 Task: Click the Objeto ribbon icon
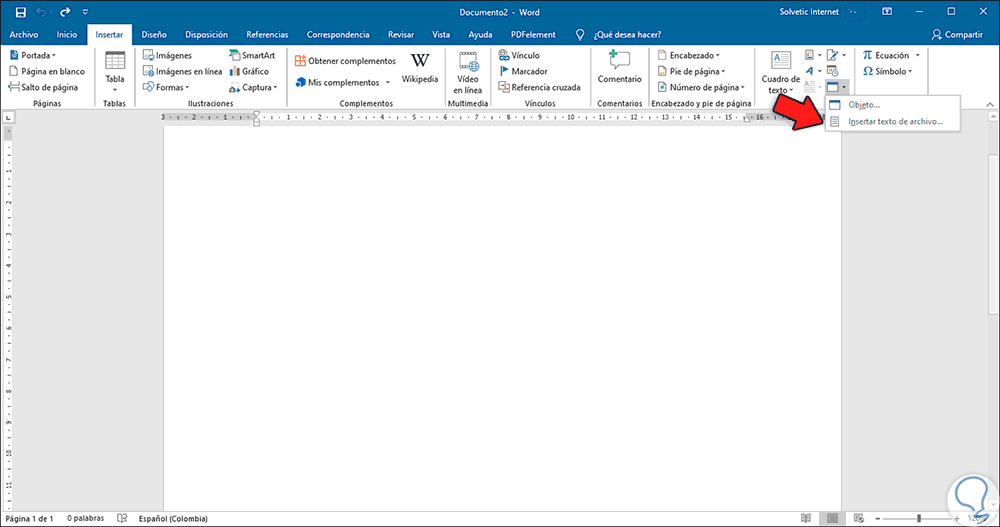pyautogui.click(x=833, y=87)
